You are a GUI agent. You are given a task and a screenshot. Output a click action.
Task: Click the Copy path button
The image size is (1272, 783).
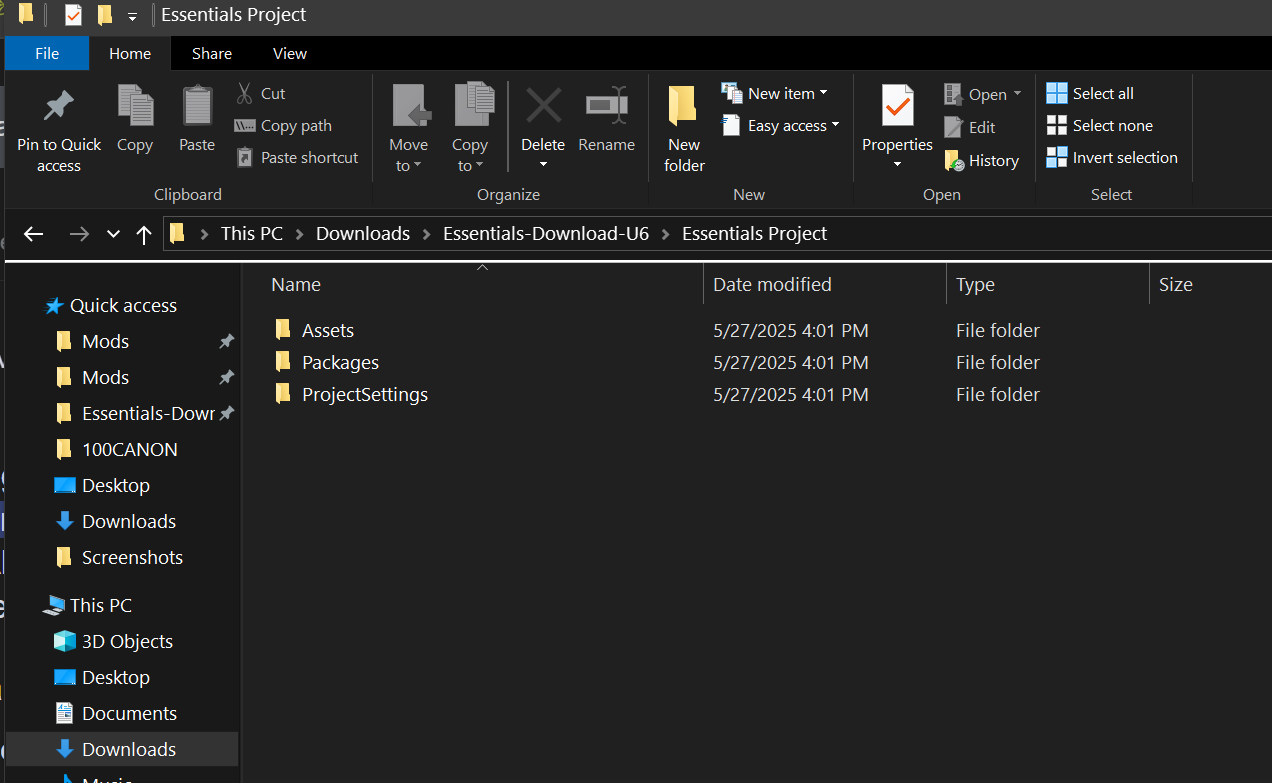(x=283, y=125)
